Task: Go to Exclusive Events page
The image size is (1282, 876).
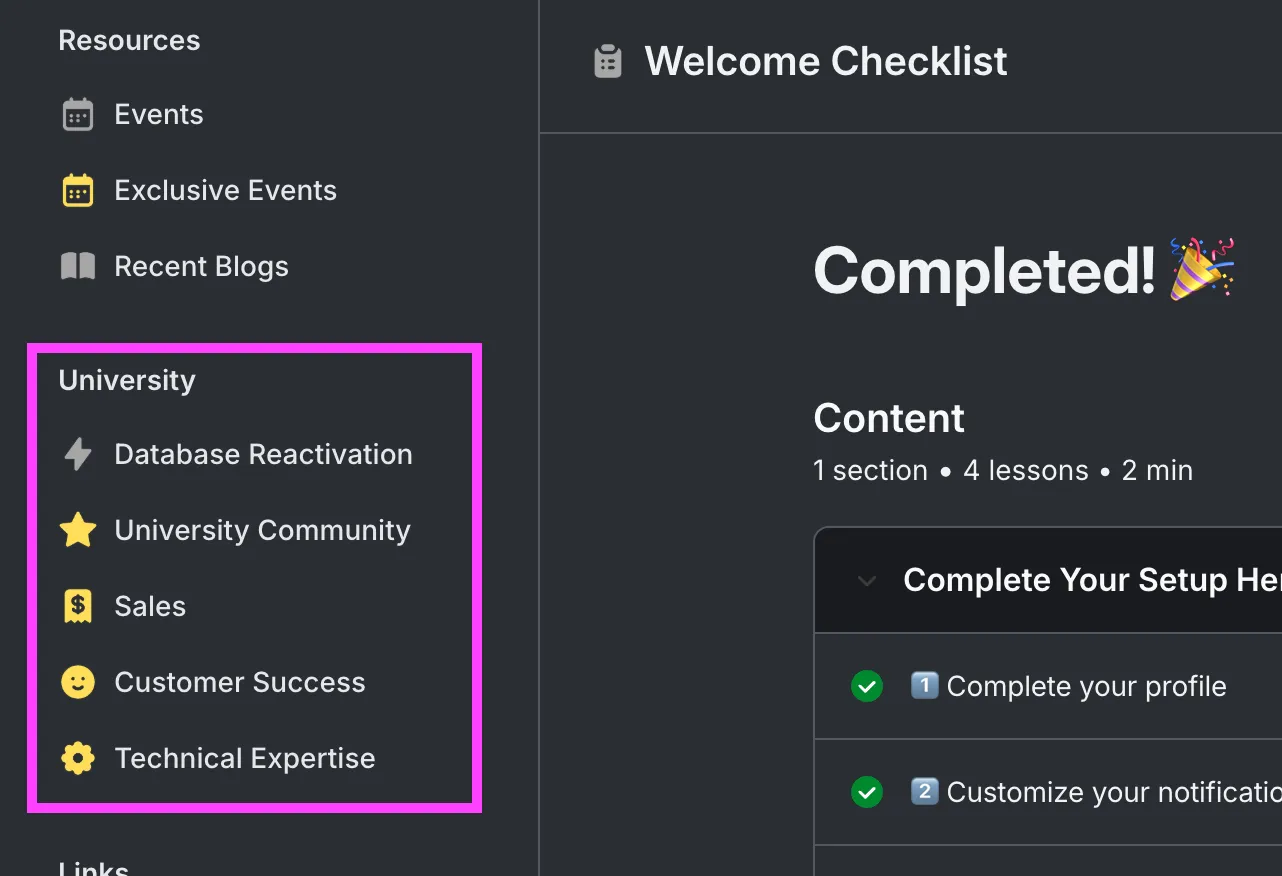Action: 225,191
